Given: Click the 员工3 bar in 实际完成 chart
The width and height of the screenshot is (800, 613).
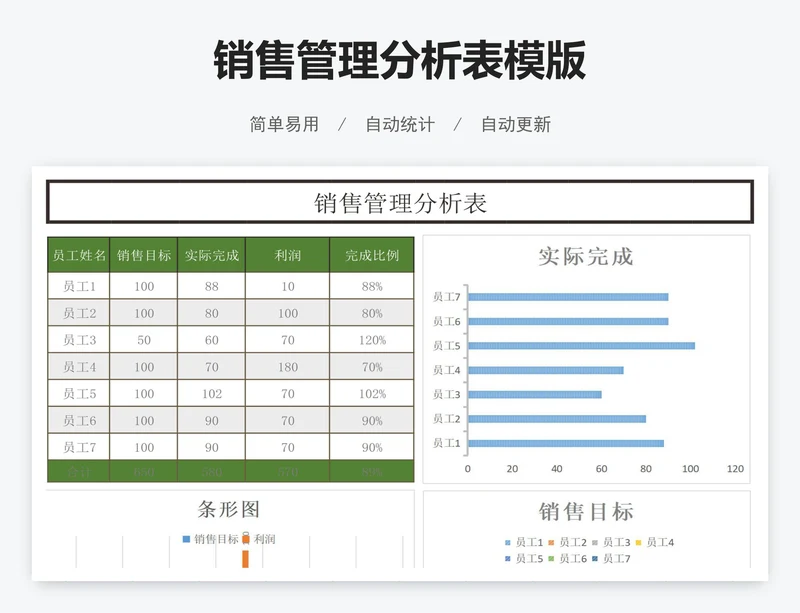Looking at the screenshot, I should point(535,395).
